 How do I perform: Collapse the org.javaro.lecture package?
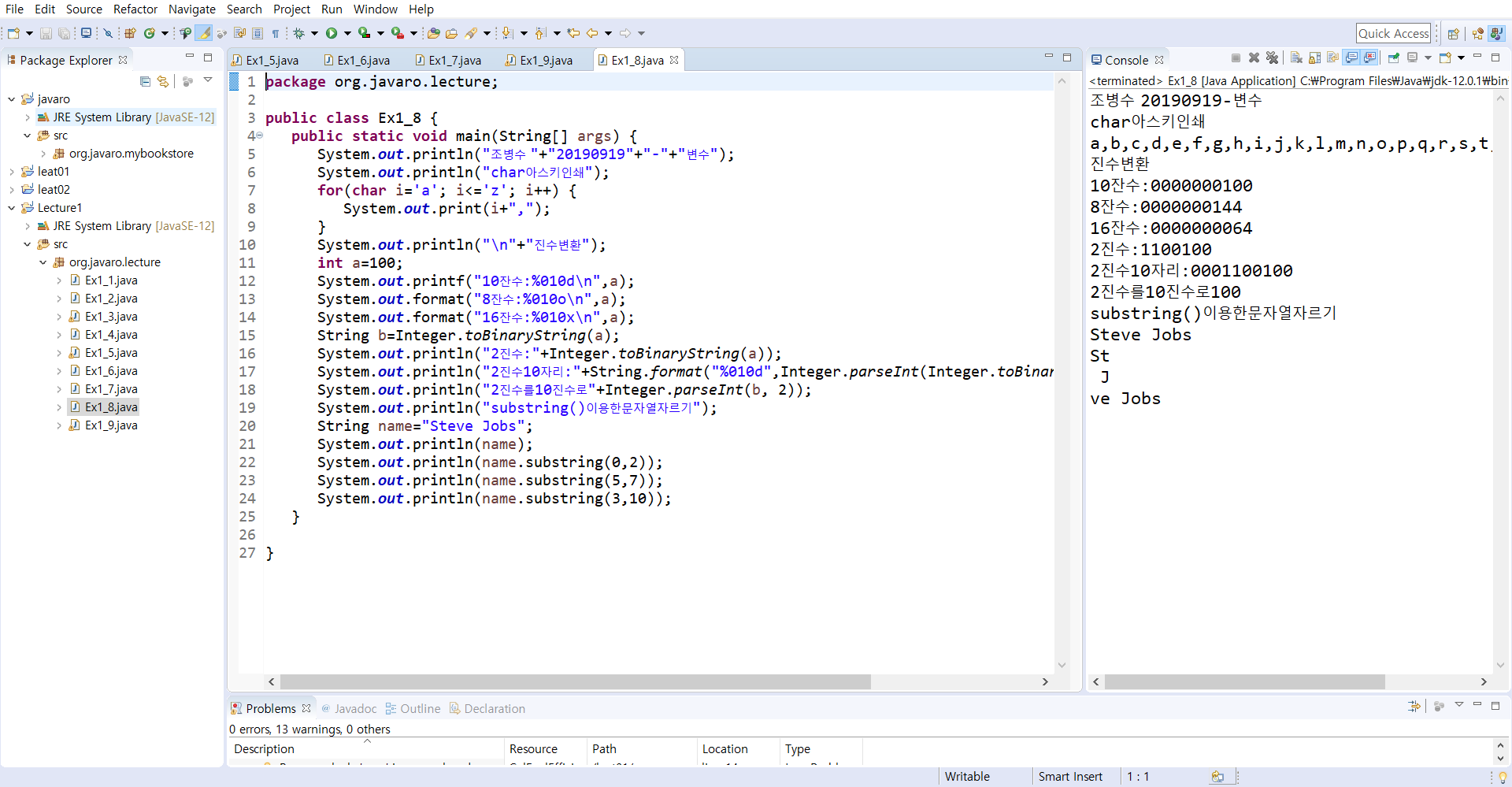(x=43, y=262)
